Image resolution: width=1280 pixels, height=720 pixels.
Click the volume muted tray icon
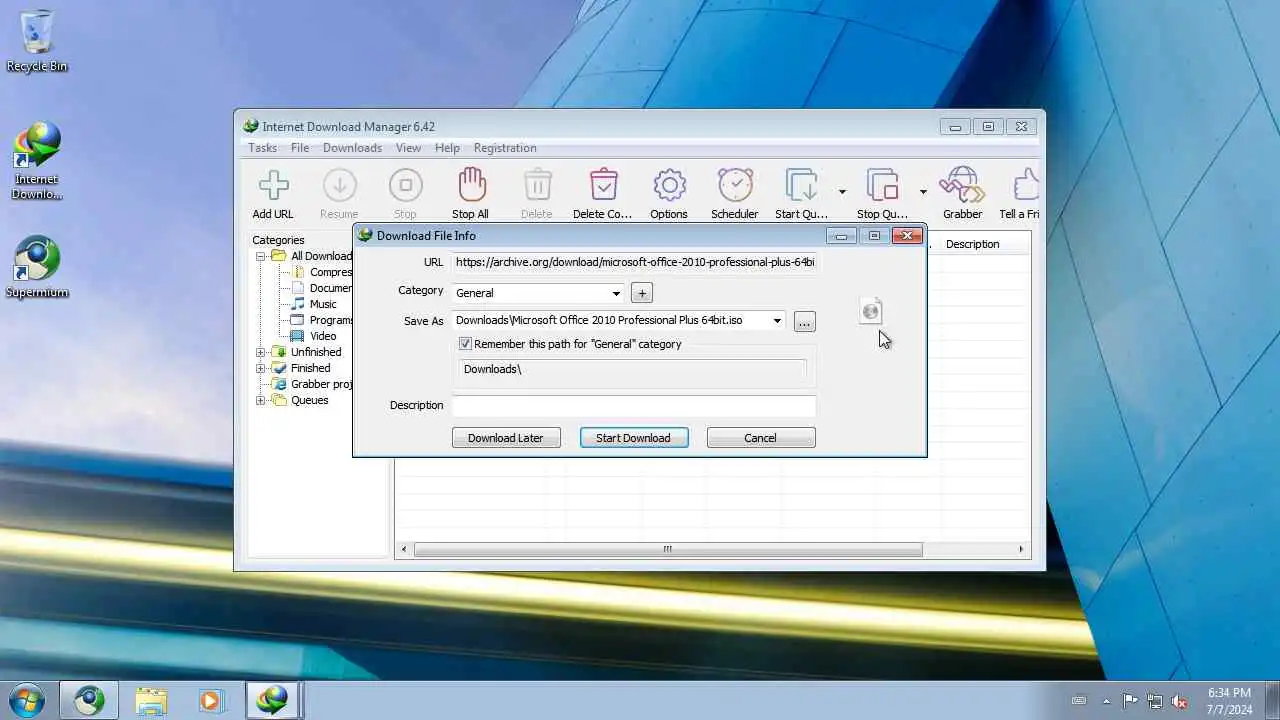[1179, 701]
